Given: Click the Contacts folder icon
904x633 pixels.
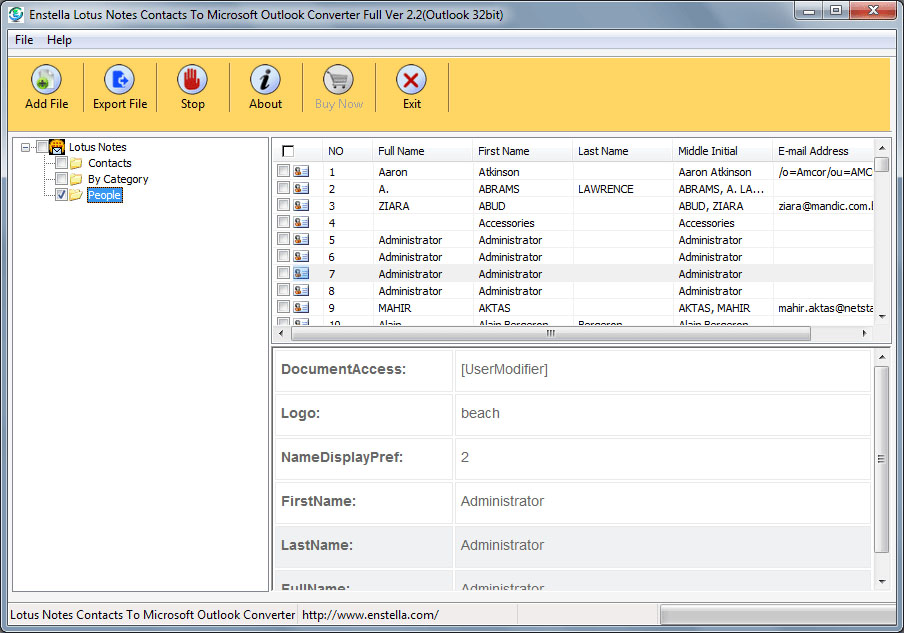Looking at the screenshot, I should click(76, 163).
